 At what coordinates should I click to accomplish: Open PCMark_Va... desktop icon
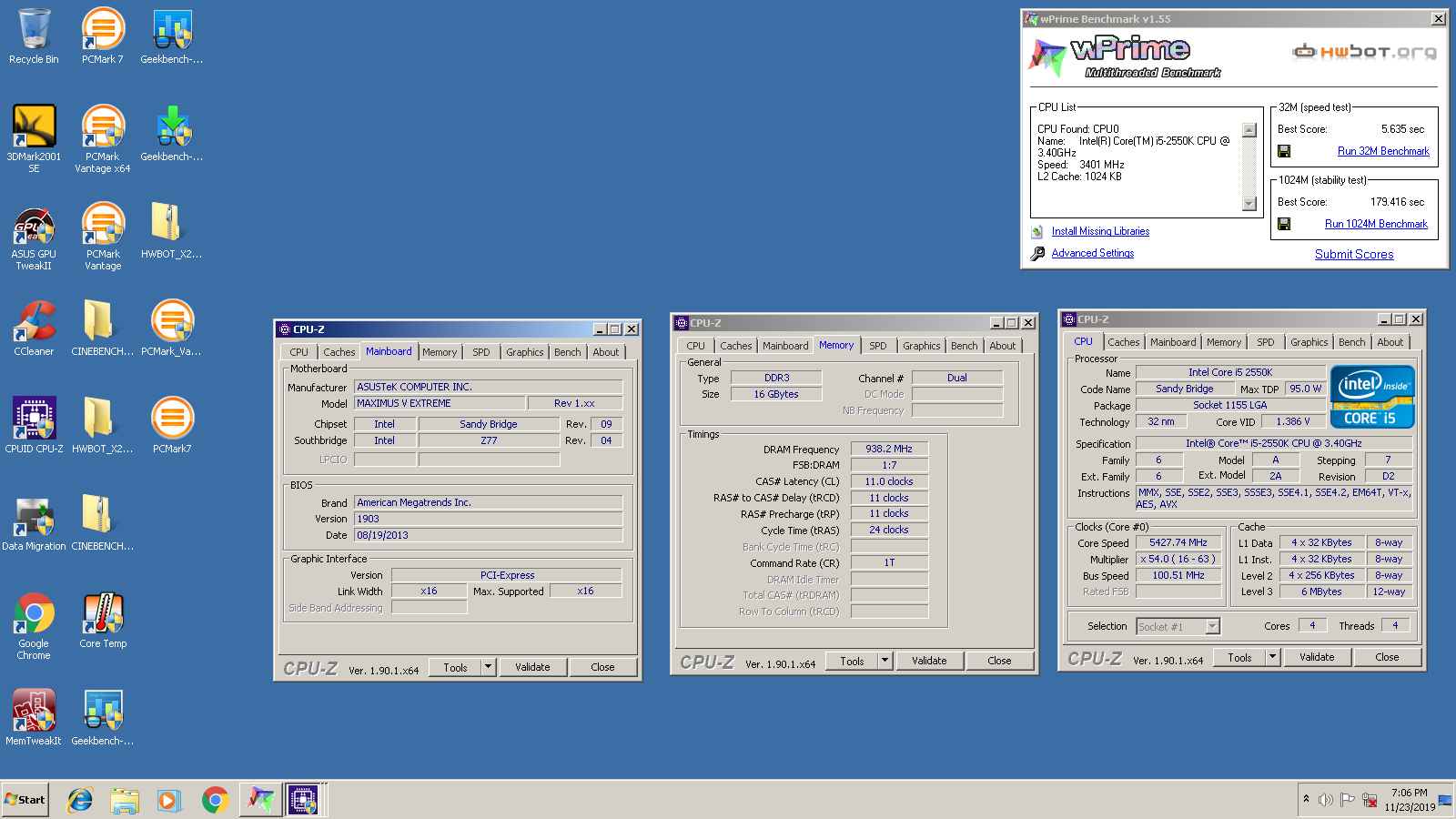coord(172,328)
